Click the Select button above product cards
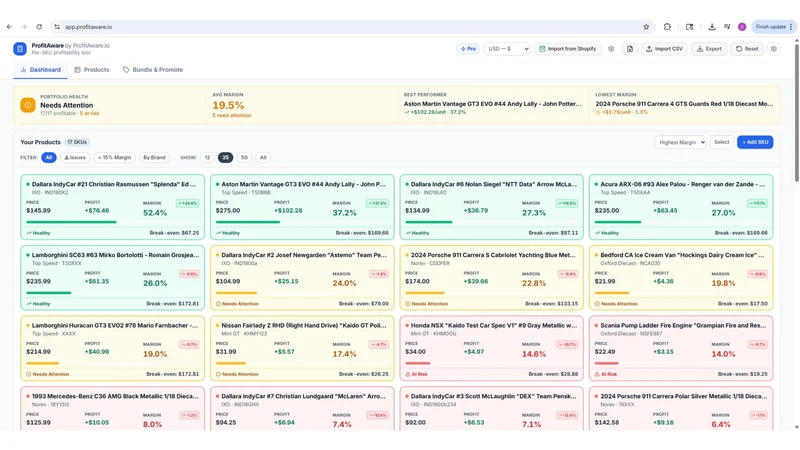Viewport: 800px width, 450px height. click(721, 142)
